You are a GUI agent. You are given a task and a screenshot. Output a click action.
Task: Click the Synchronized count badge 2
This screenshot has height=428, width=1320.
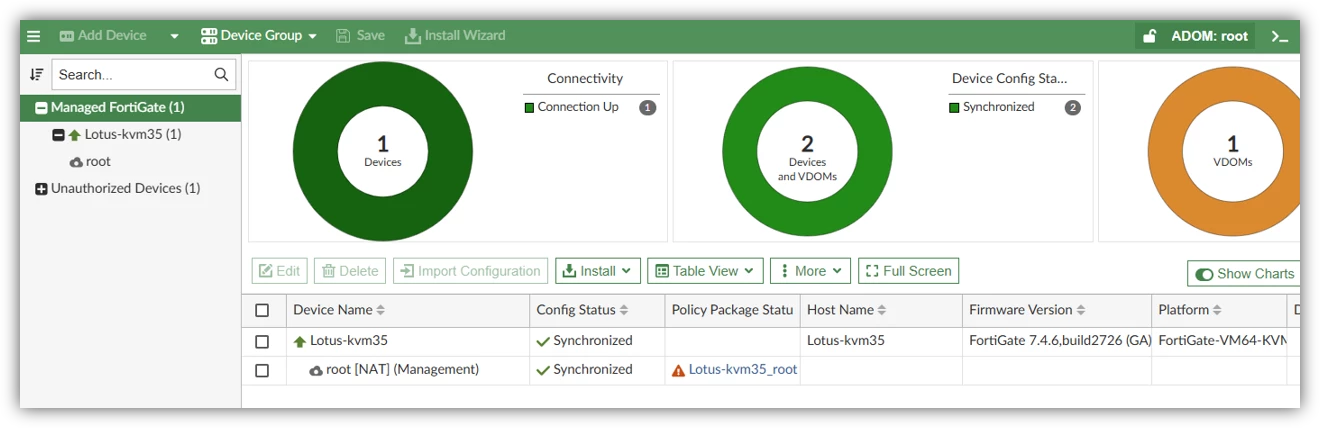[x=1073, y=108]
